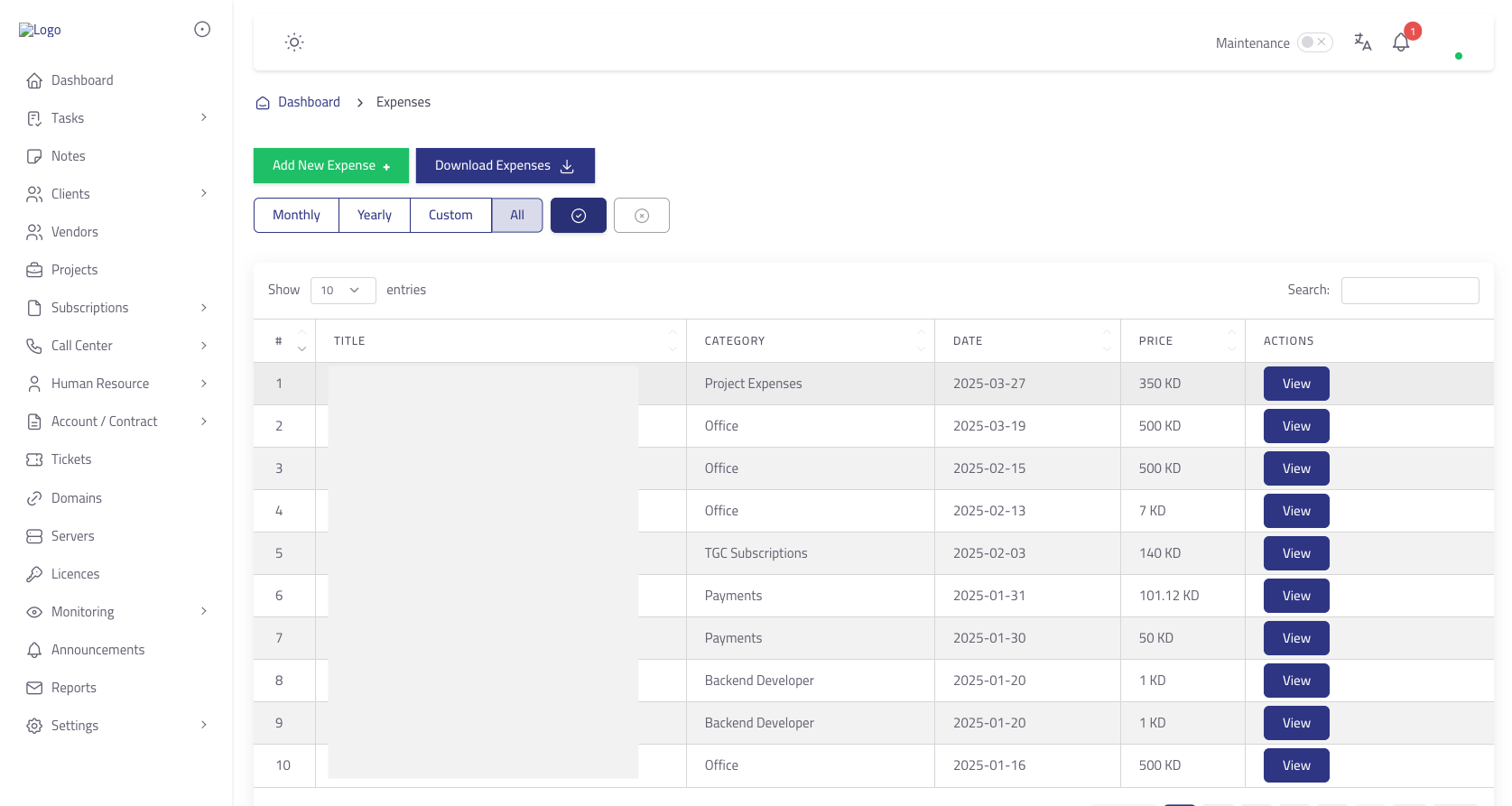Select the Yearly filter option
Image resolution: width=1512 pixels, height=806 pixels.
[374, 216]
